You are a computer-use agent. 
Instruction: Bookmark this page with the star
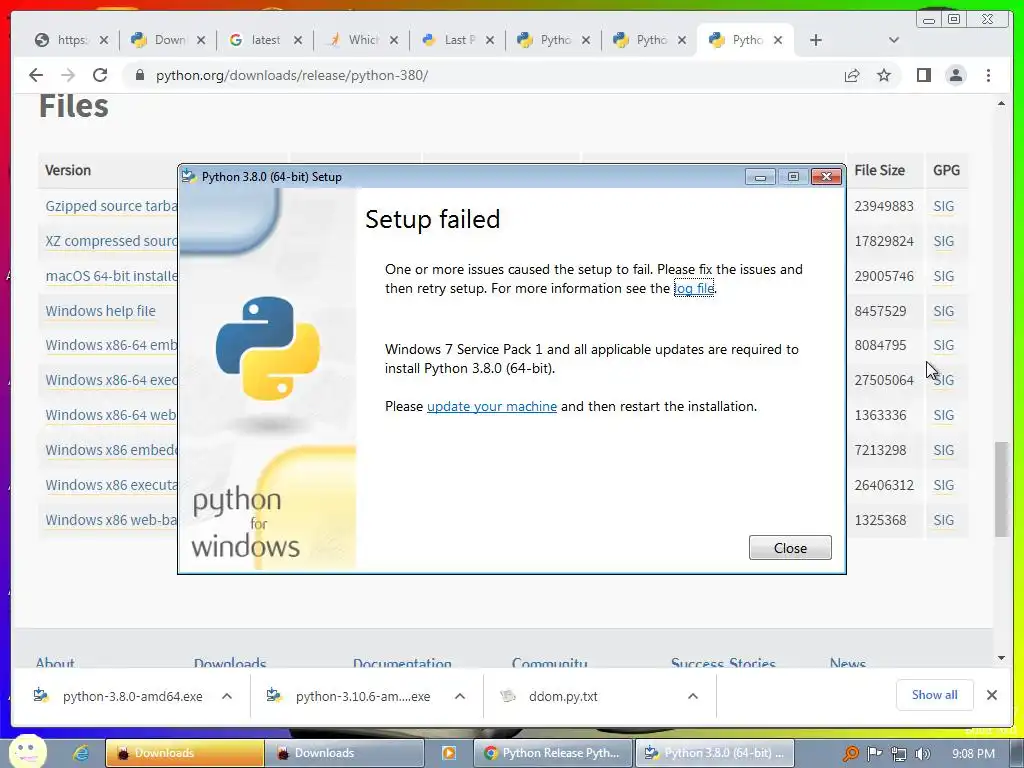point(884,75)
